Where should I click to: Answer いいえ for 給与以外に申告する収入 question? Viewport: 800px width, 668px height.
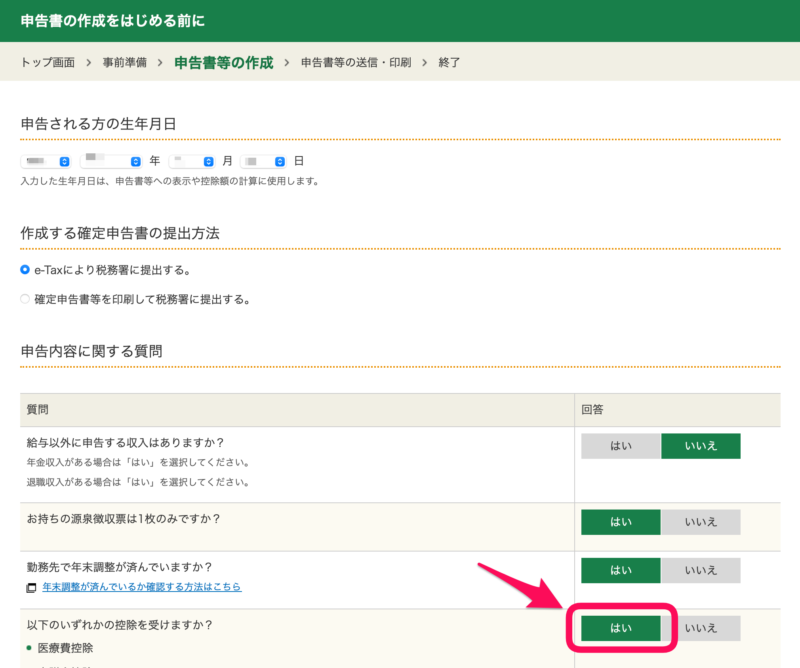[700, 446]
